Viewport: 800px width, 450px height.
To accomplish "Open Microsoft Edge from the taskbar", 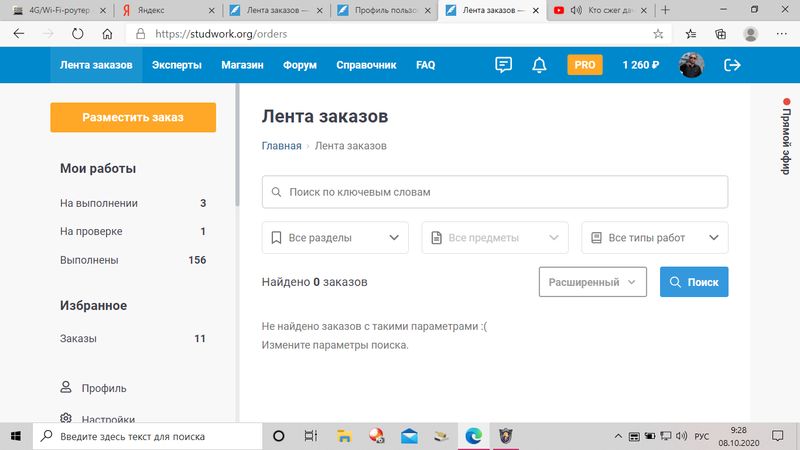I will coord(473,436).
